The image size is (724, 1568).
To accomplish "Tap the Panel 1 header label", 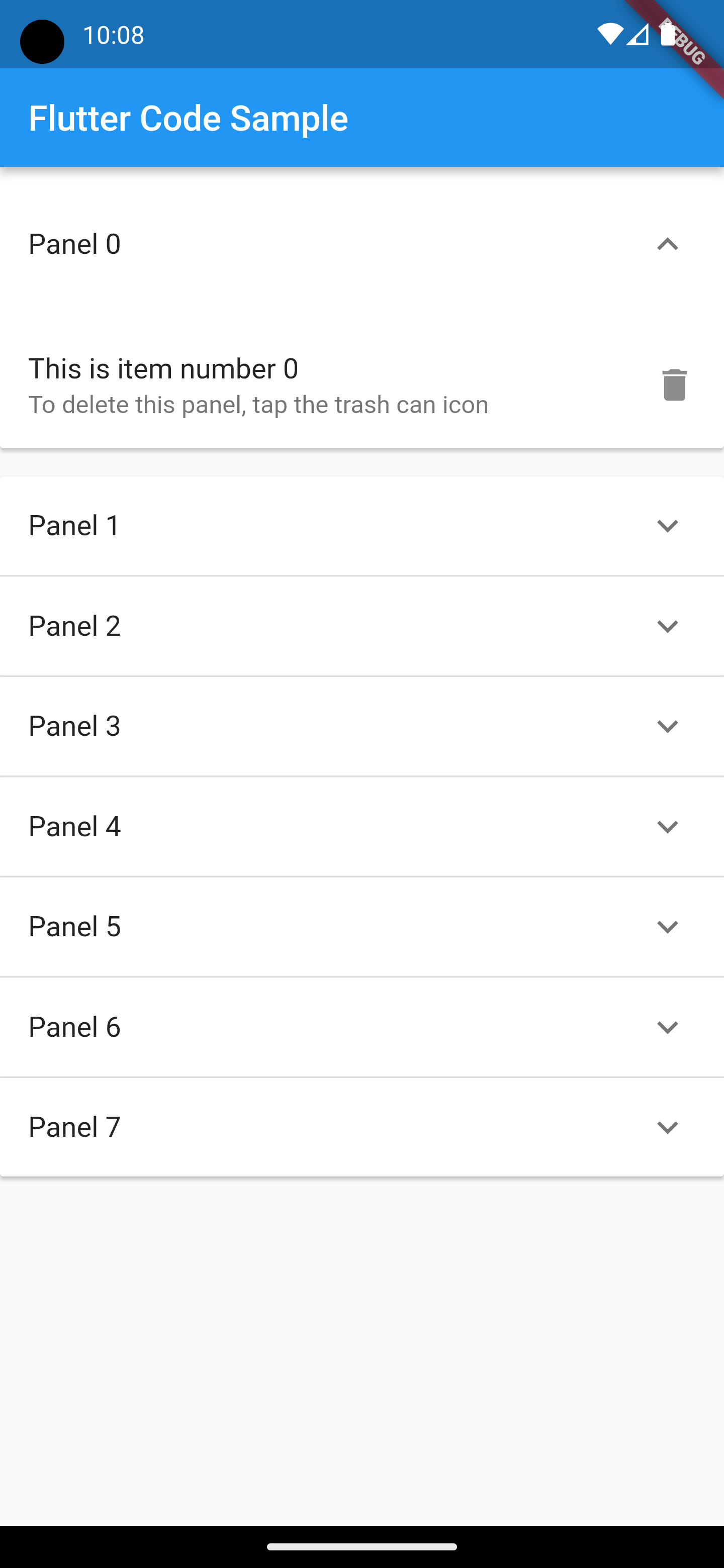I will click(75, 526).
